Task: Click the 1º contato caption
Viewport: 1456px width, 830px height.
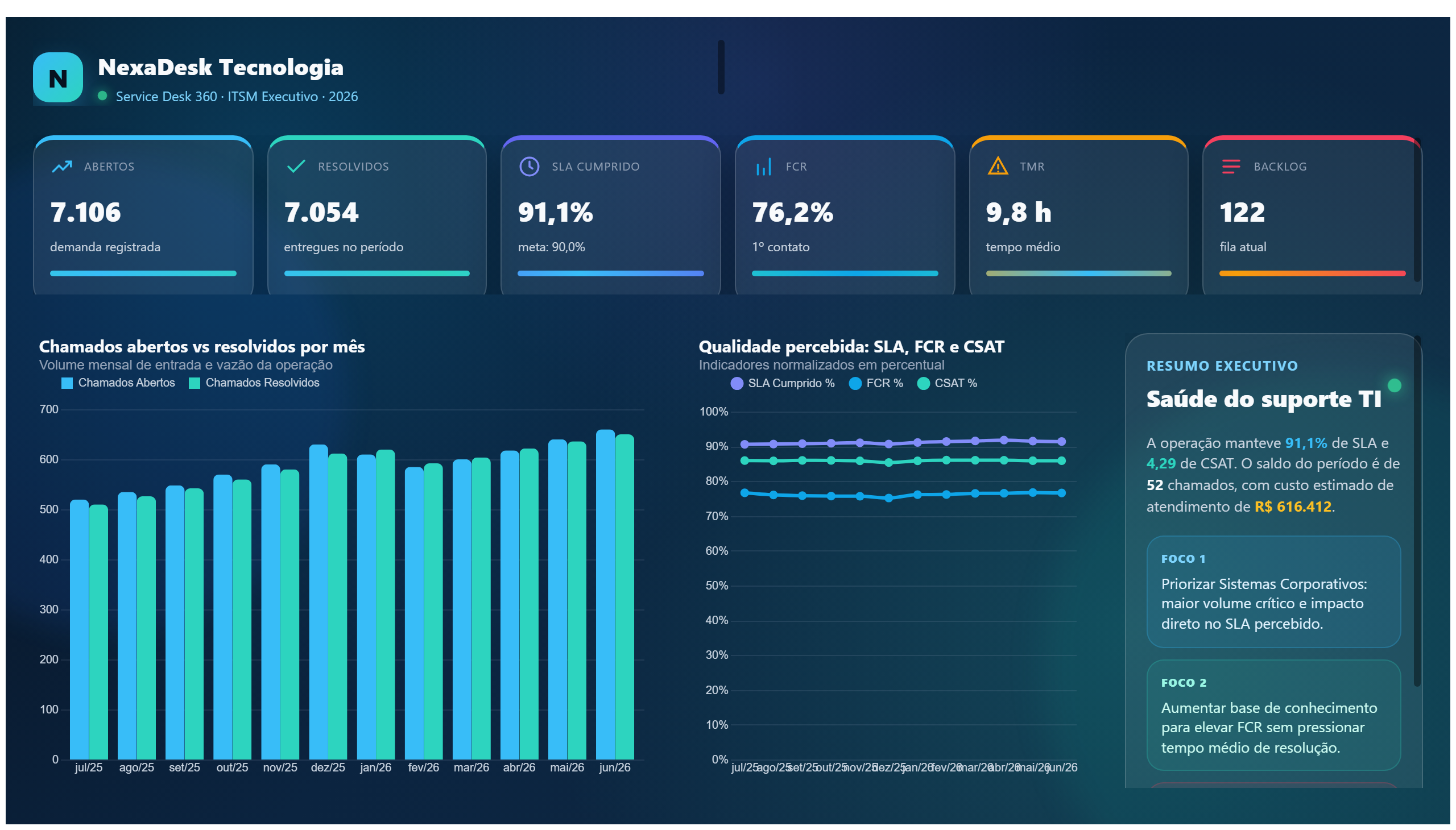Action: (x=780, y=247)
